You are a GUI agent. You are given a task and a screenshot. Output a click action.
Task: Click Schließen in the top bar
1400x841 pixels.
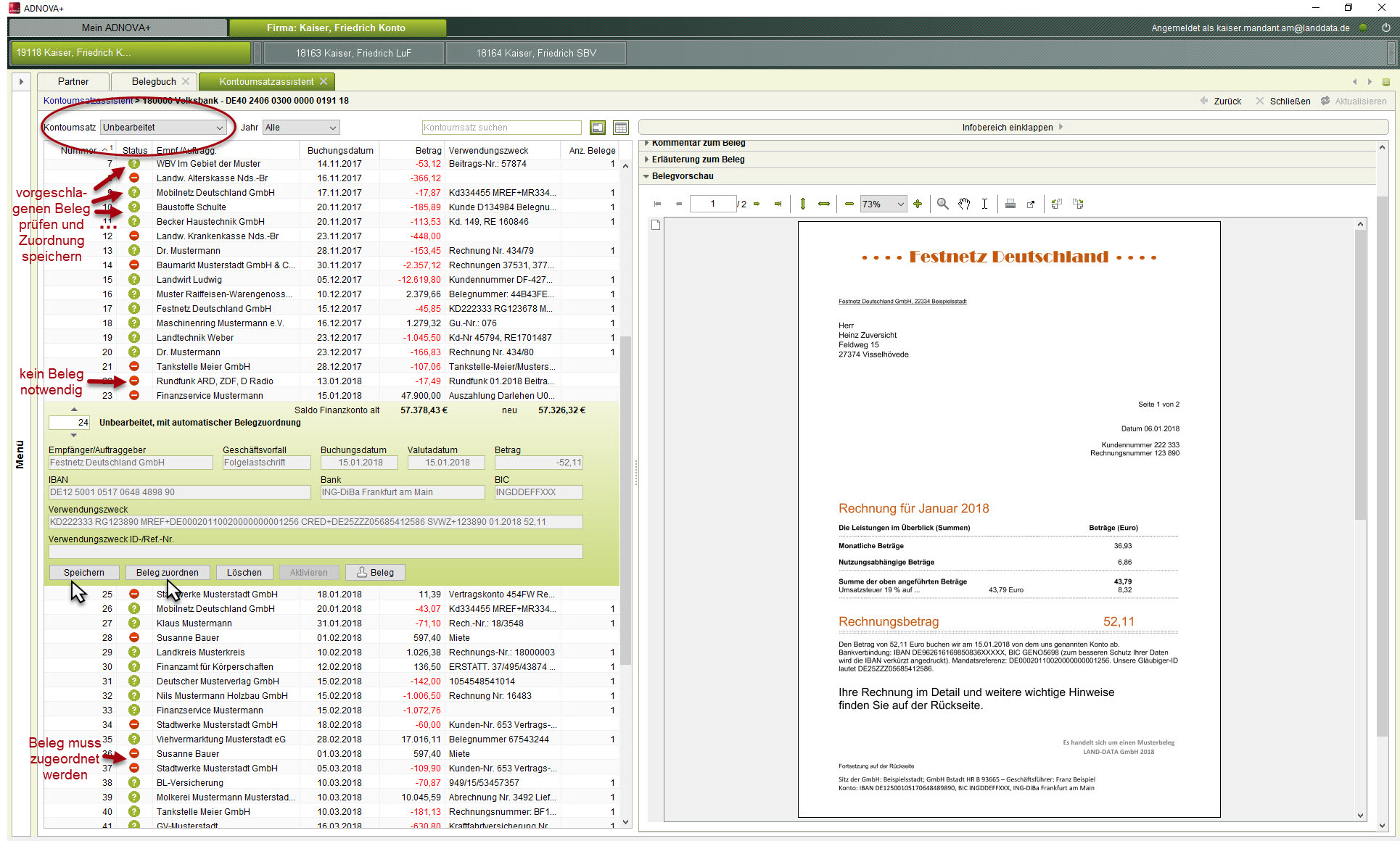coord(1283,101)
